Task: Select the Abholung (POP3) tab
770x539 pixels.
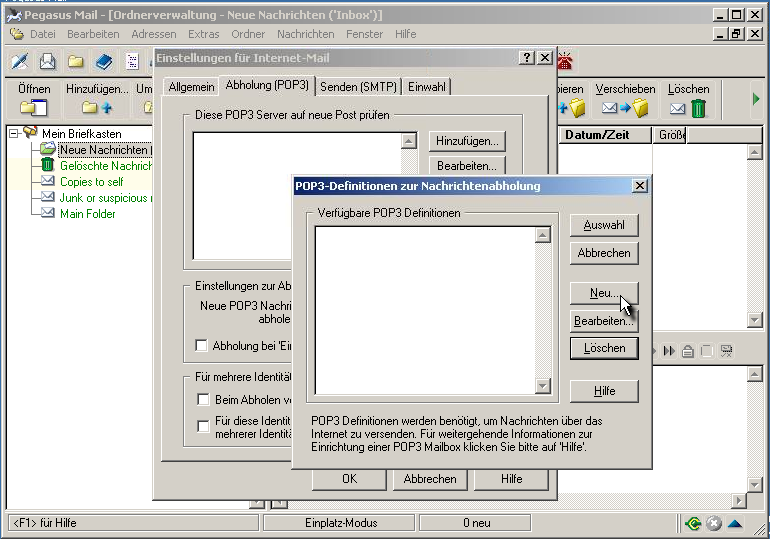Action: [x=267, y=85]
